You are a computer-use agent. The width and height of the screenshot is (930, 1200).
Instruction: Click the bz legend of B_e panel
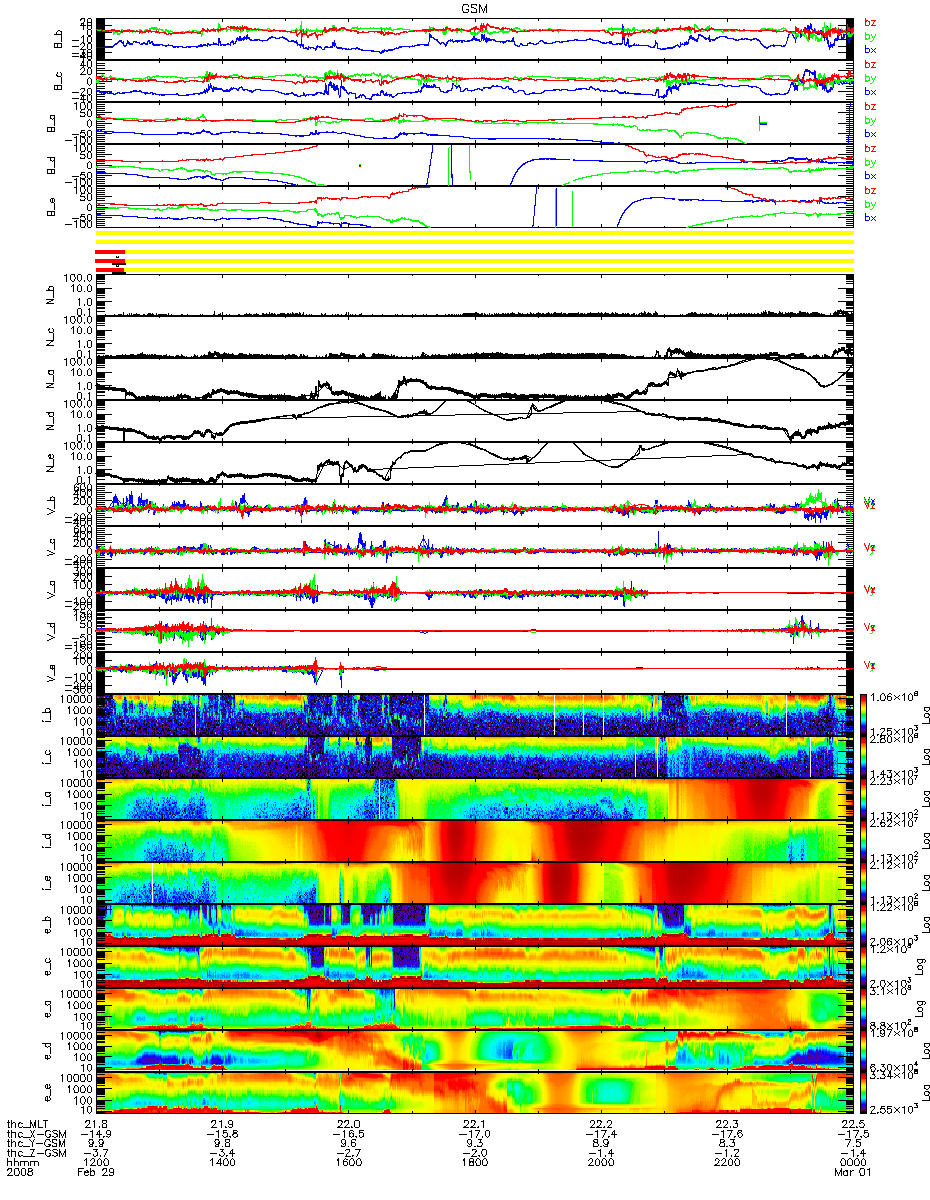tap(870, 190)
